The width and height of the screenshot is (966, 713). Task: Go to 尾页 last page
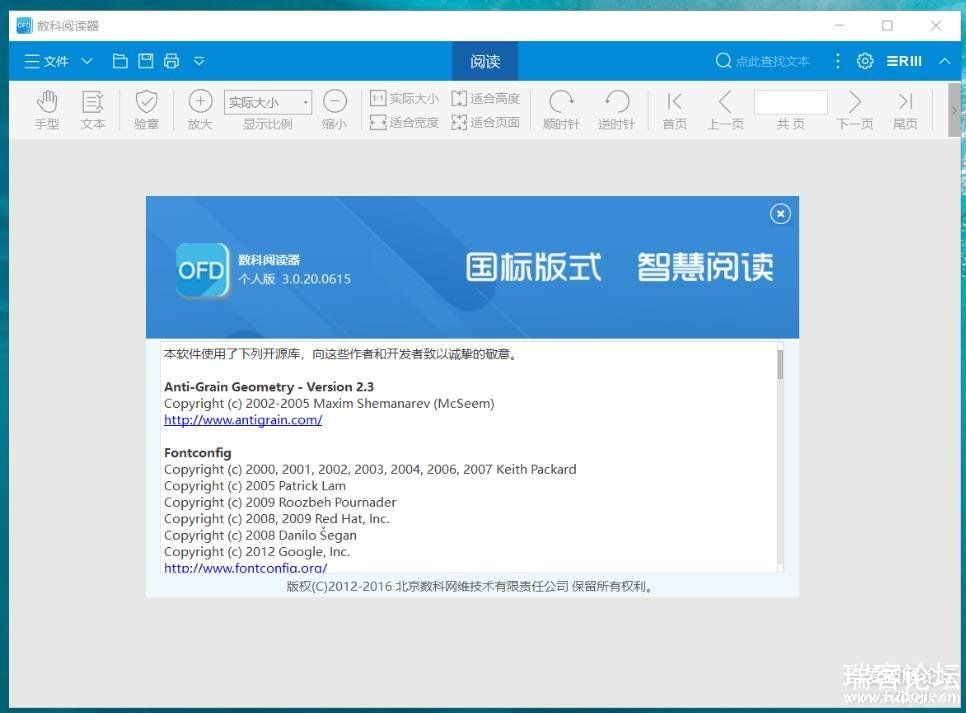[905, 110]
